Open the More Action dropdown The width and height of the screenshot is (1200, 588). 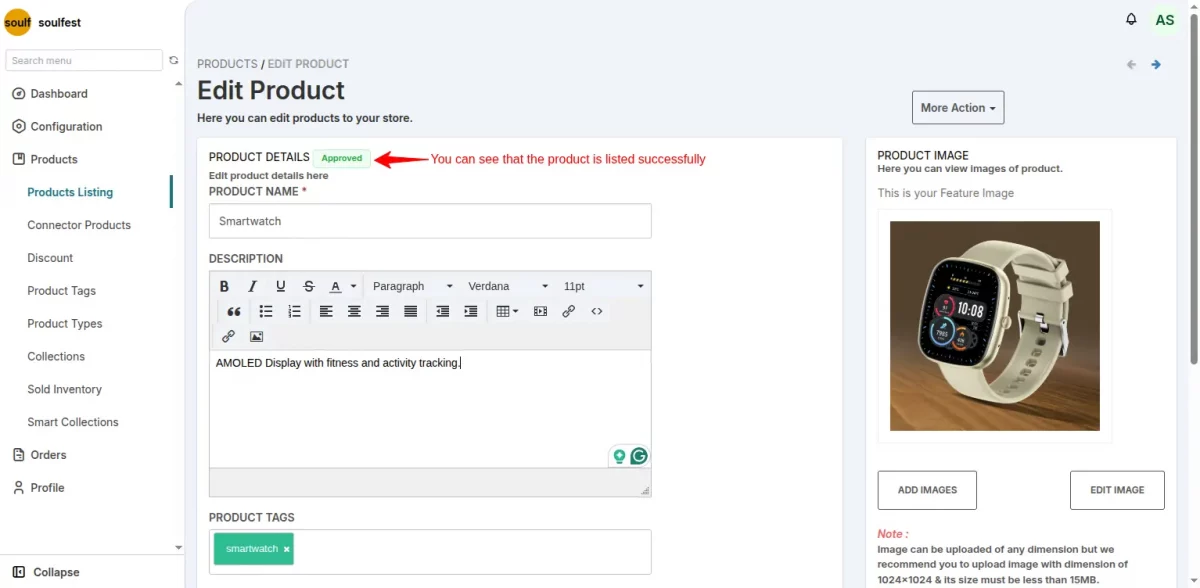[958, 108]
